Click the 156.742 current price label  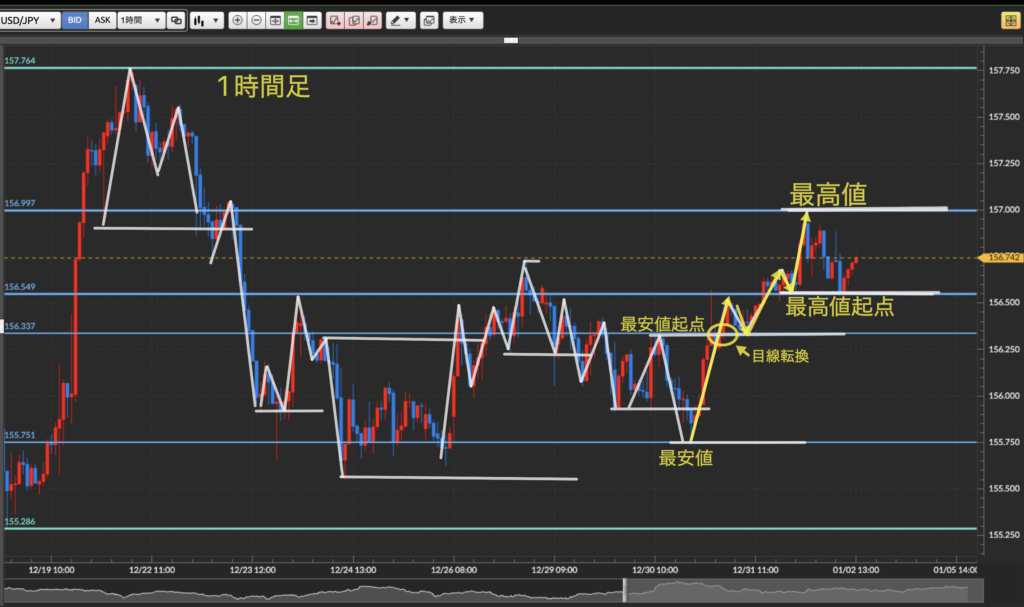[x=1002, y=258]
